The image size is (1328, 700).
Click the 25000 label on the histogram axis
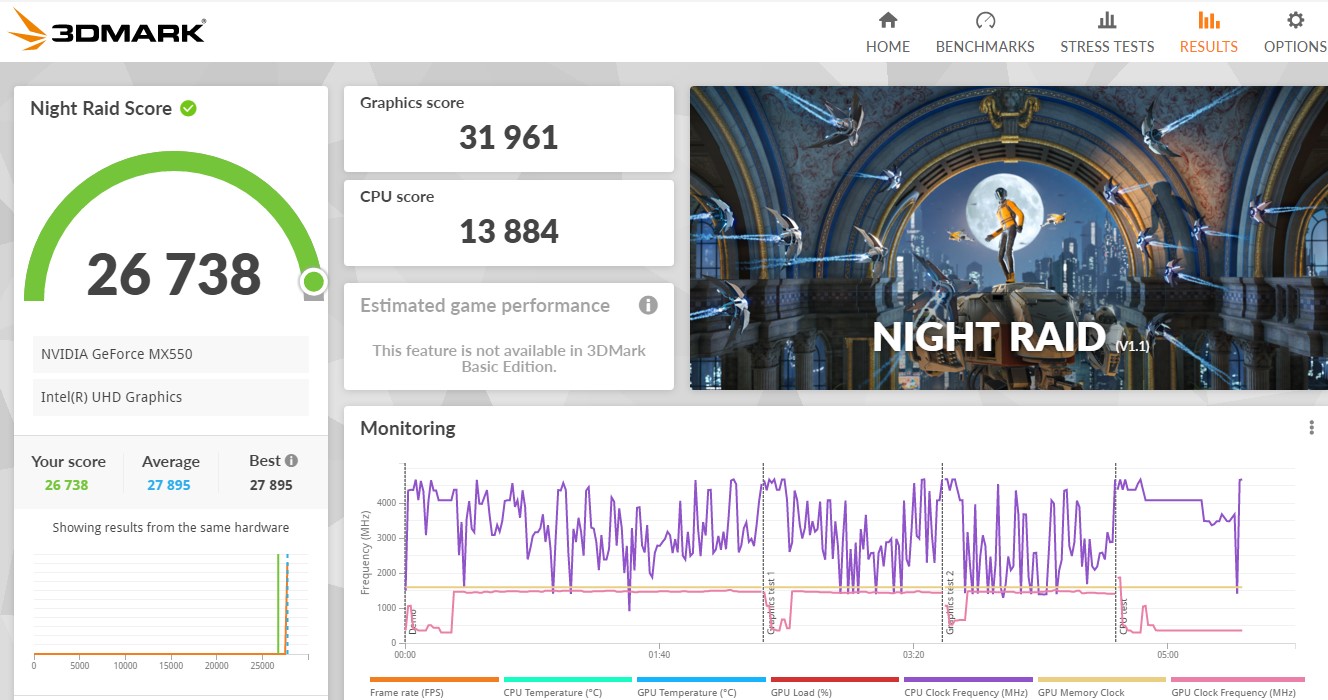click(x=262, y=666)
